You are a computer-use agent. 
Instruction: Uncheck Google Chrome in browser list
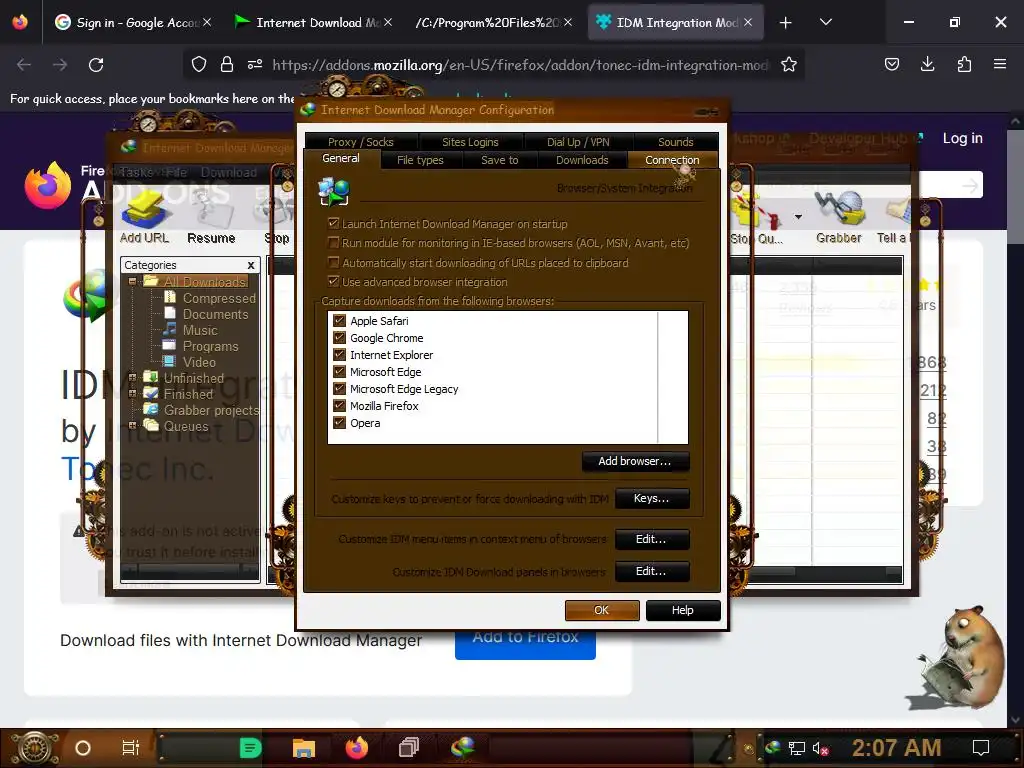pyautogui.click(x=339, y=338)
